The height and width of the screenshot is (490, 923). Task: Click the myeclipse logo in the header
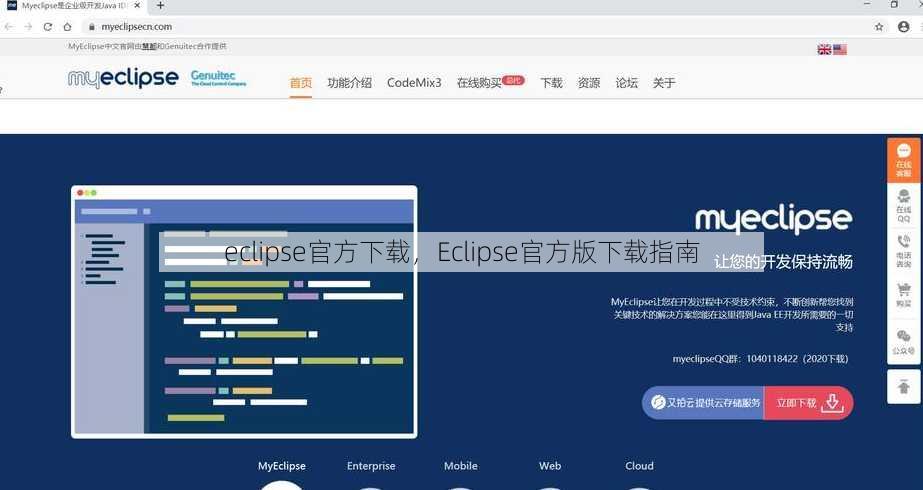tap(123, 78)
